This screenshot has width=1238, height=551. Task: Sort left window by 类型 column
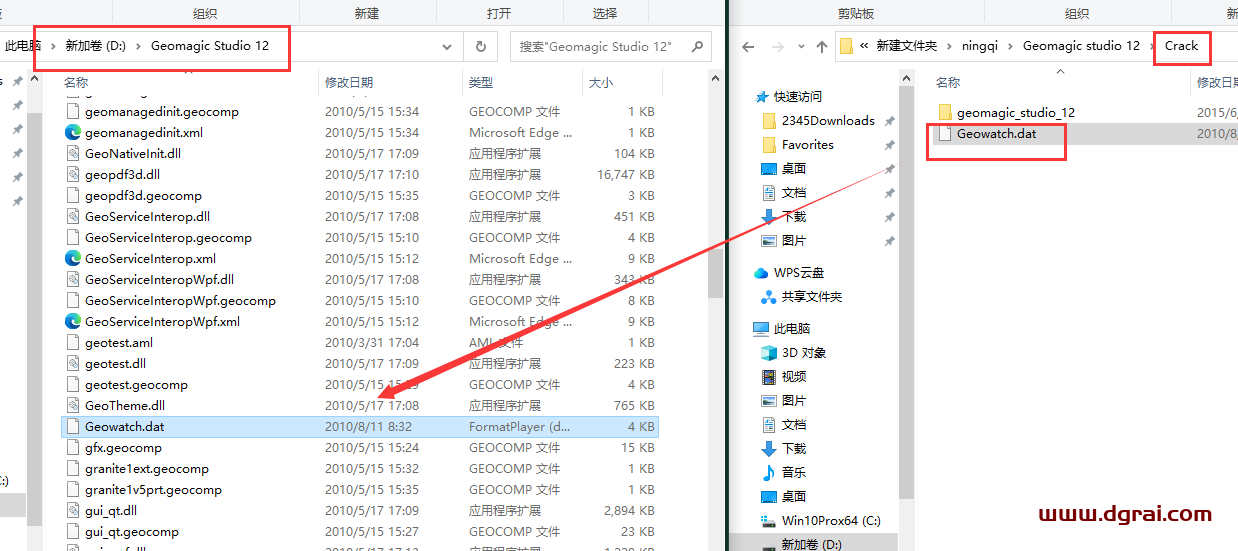tap(481, 82)
